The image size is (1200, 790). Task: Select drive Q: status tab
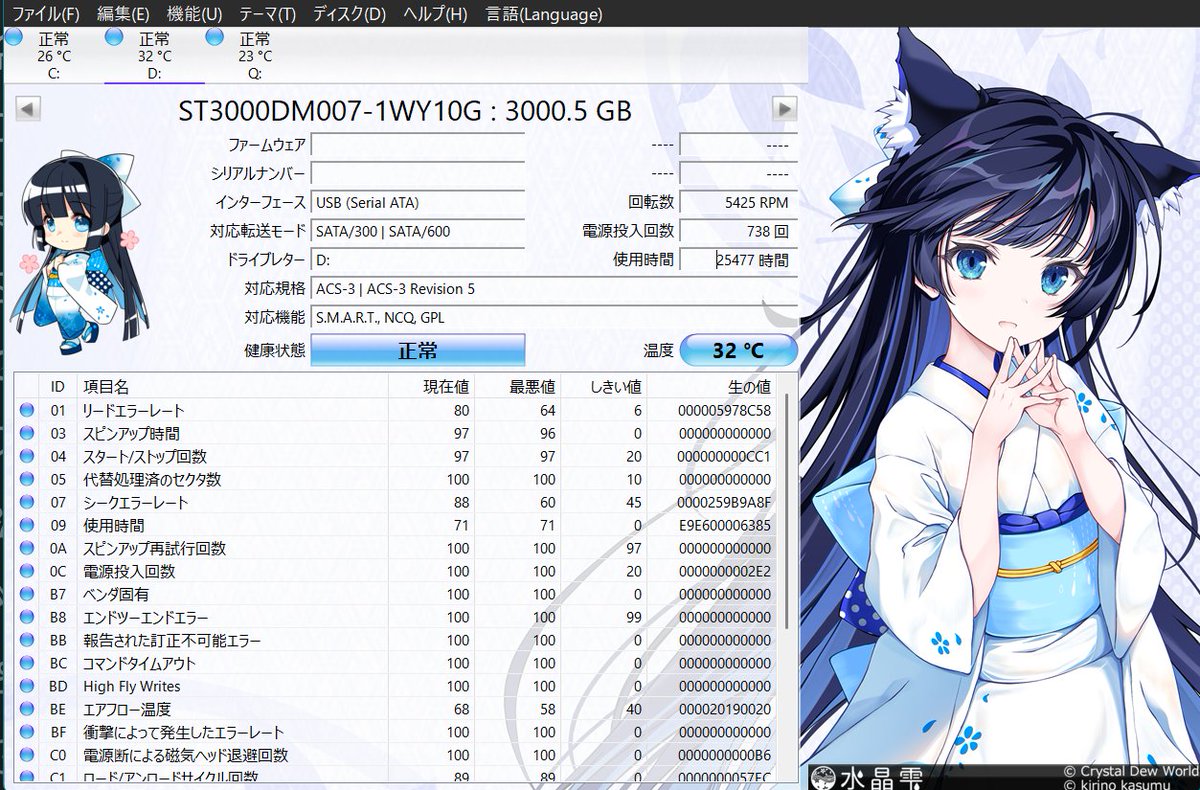(x=254, y=55)
